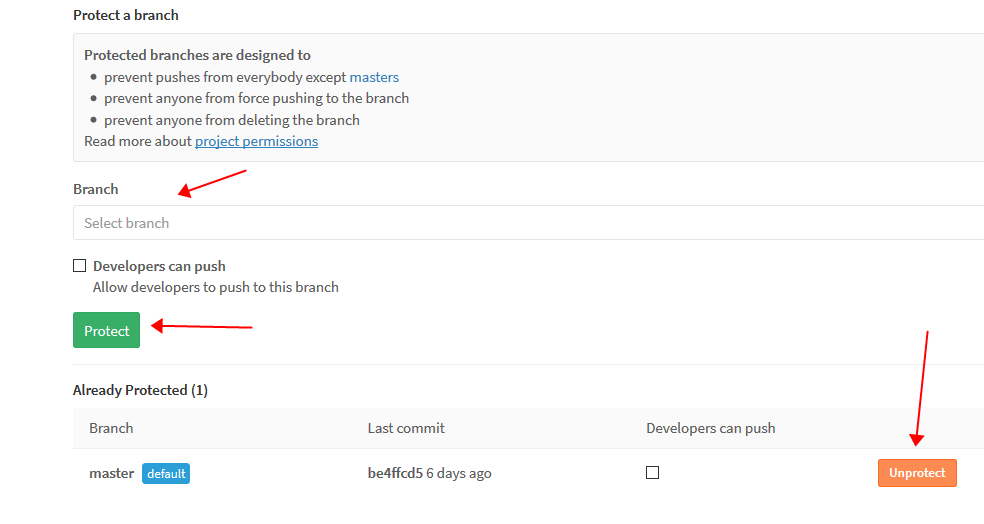984x524 pixels.
Task: Click the green Protect button
Action: click(106, 331)
